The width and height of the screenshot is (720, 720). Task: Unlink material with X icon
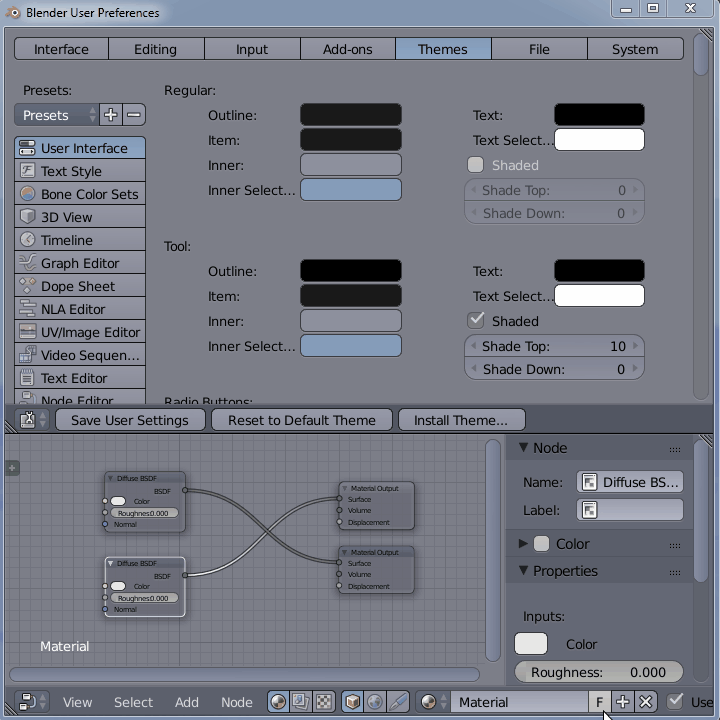[x=646, y=702]
